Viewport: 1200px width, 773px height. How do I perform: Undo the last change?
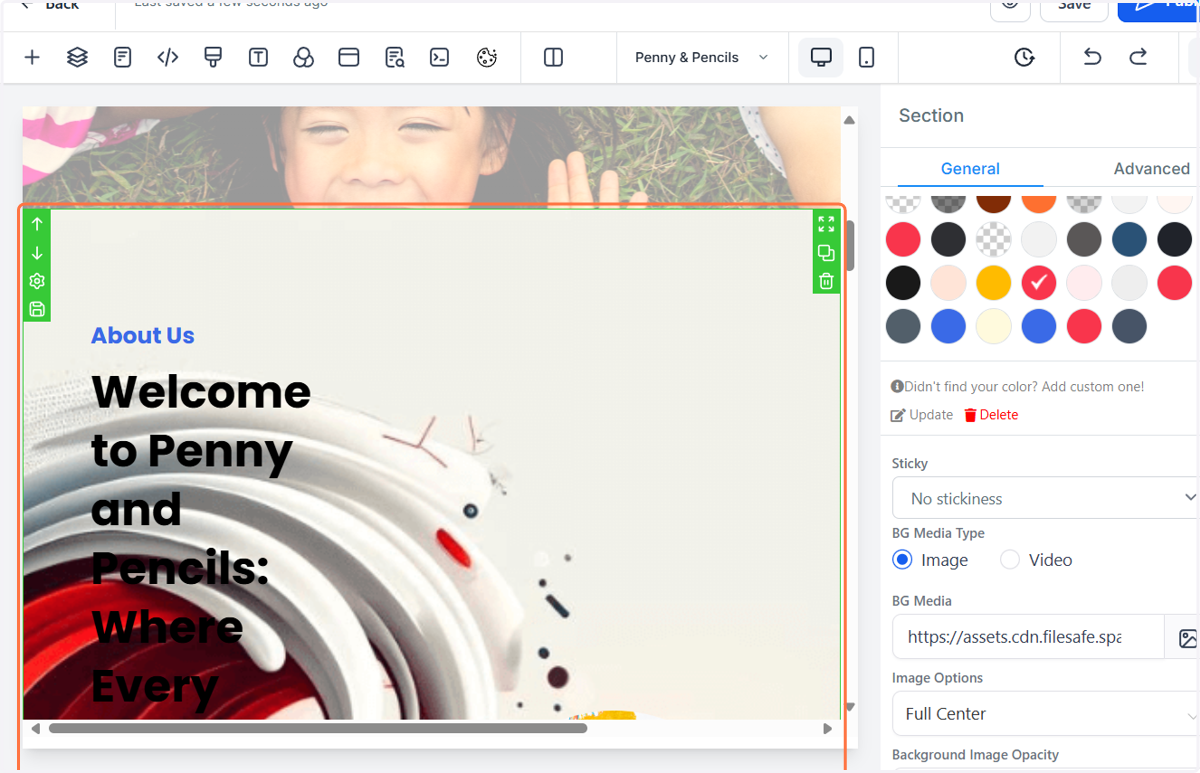[1092, 58]
